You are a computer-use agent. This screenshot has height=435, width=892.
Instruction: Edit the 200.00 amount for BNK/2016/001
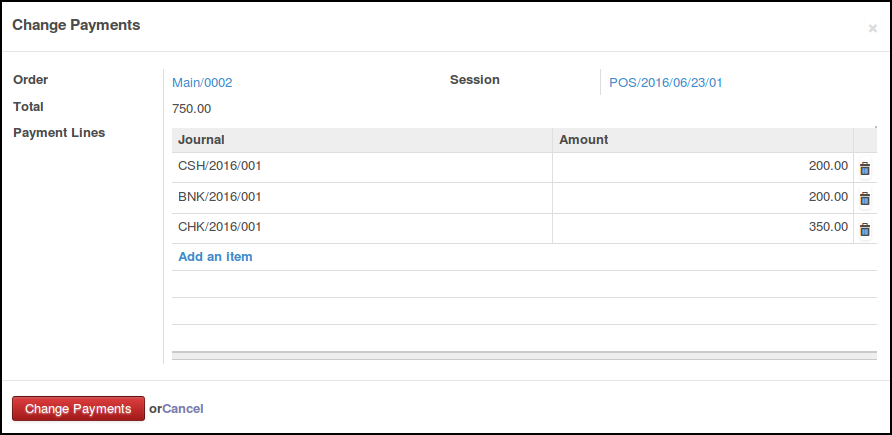703,198
